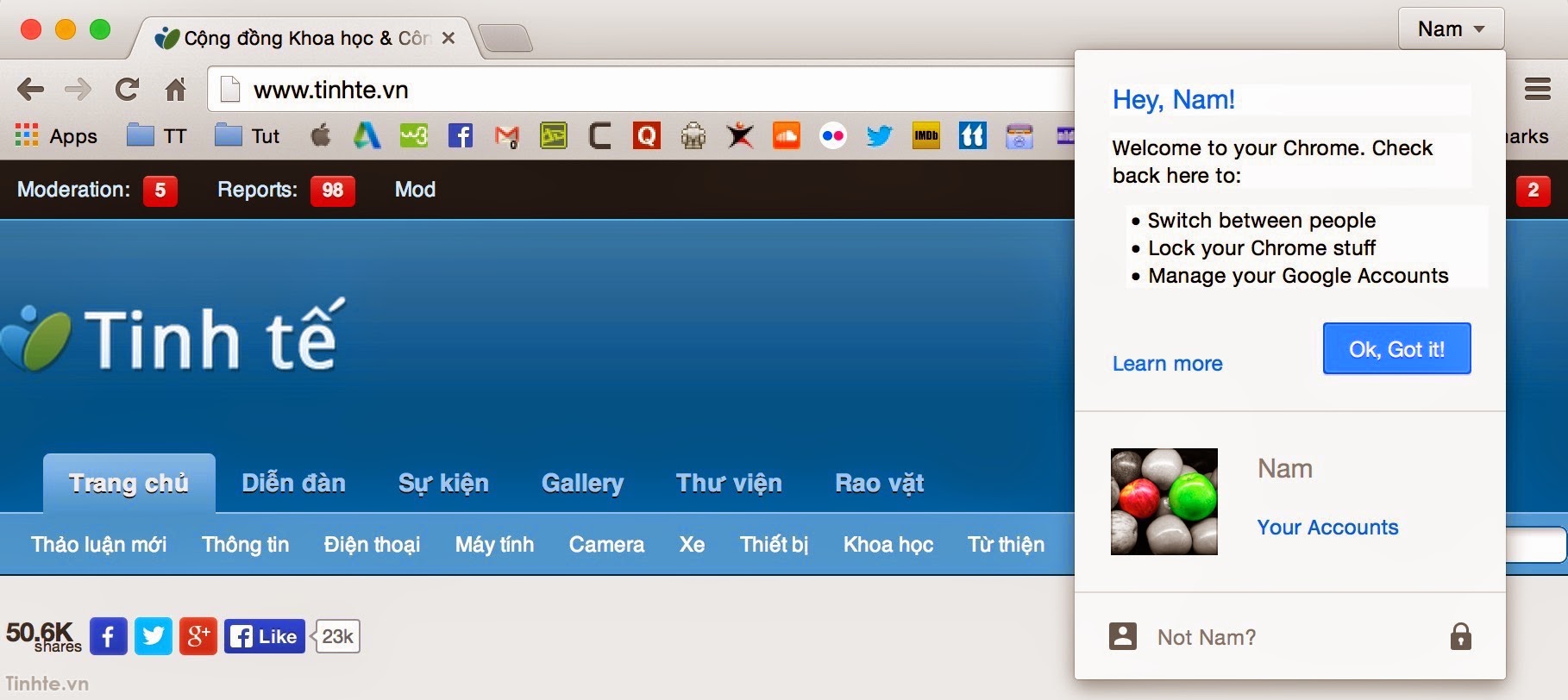Open the Reports queue link

[285, 190]
